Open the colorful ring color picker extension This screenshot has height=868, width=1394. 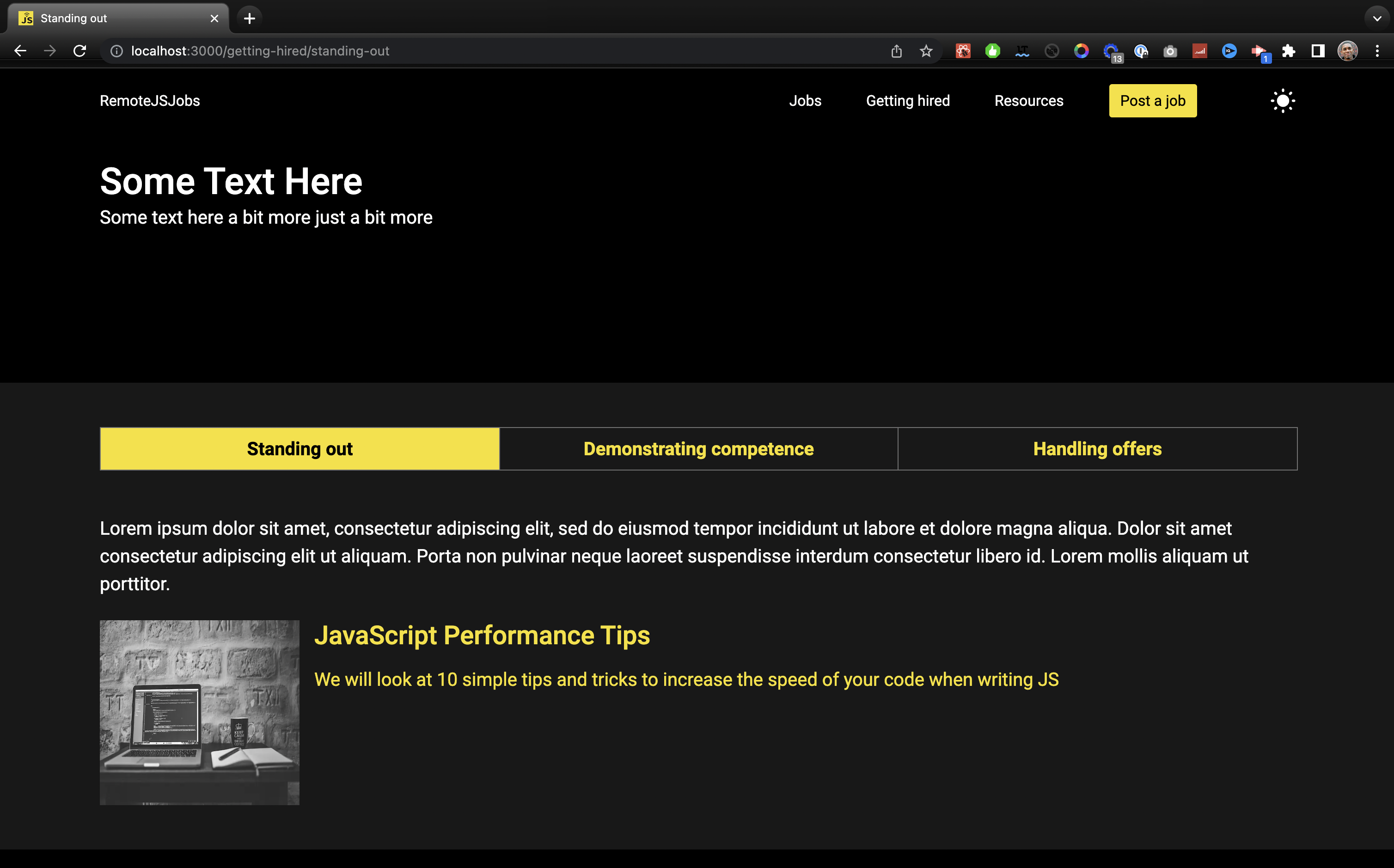[1081, 51]
